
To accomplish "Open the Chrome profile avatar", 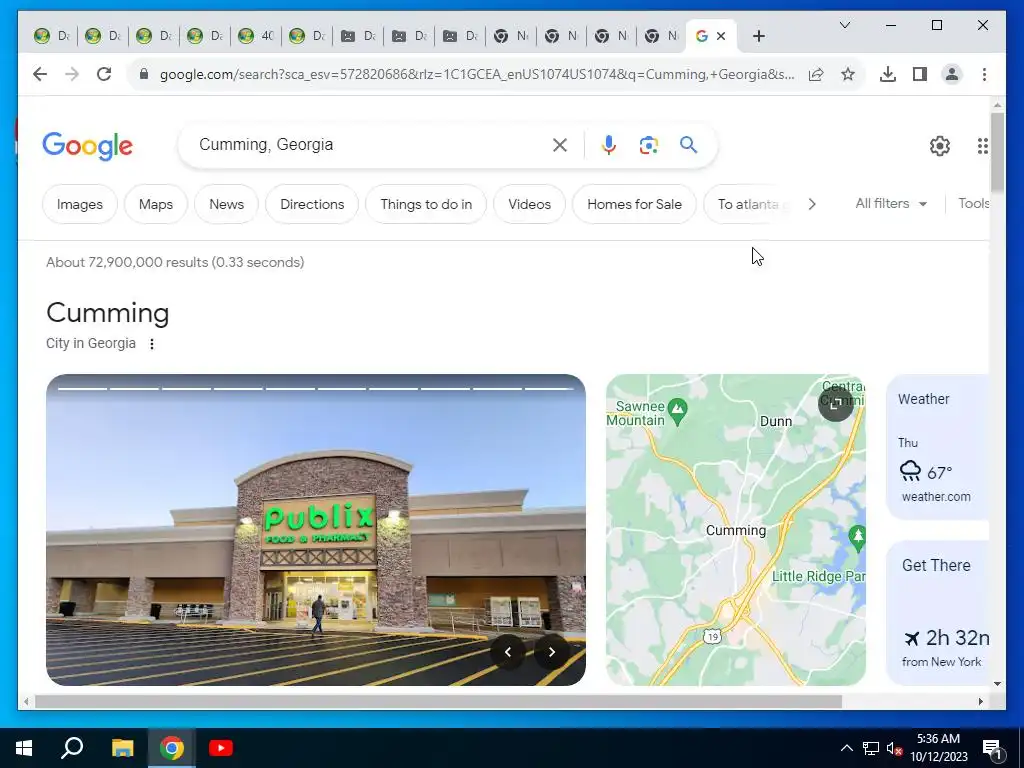I will pos(952,74).
